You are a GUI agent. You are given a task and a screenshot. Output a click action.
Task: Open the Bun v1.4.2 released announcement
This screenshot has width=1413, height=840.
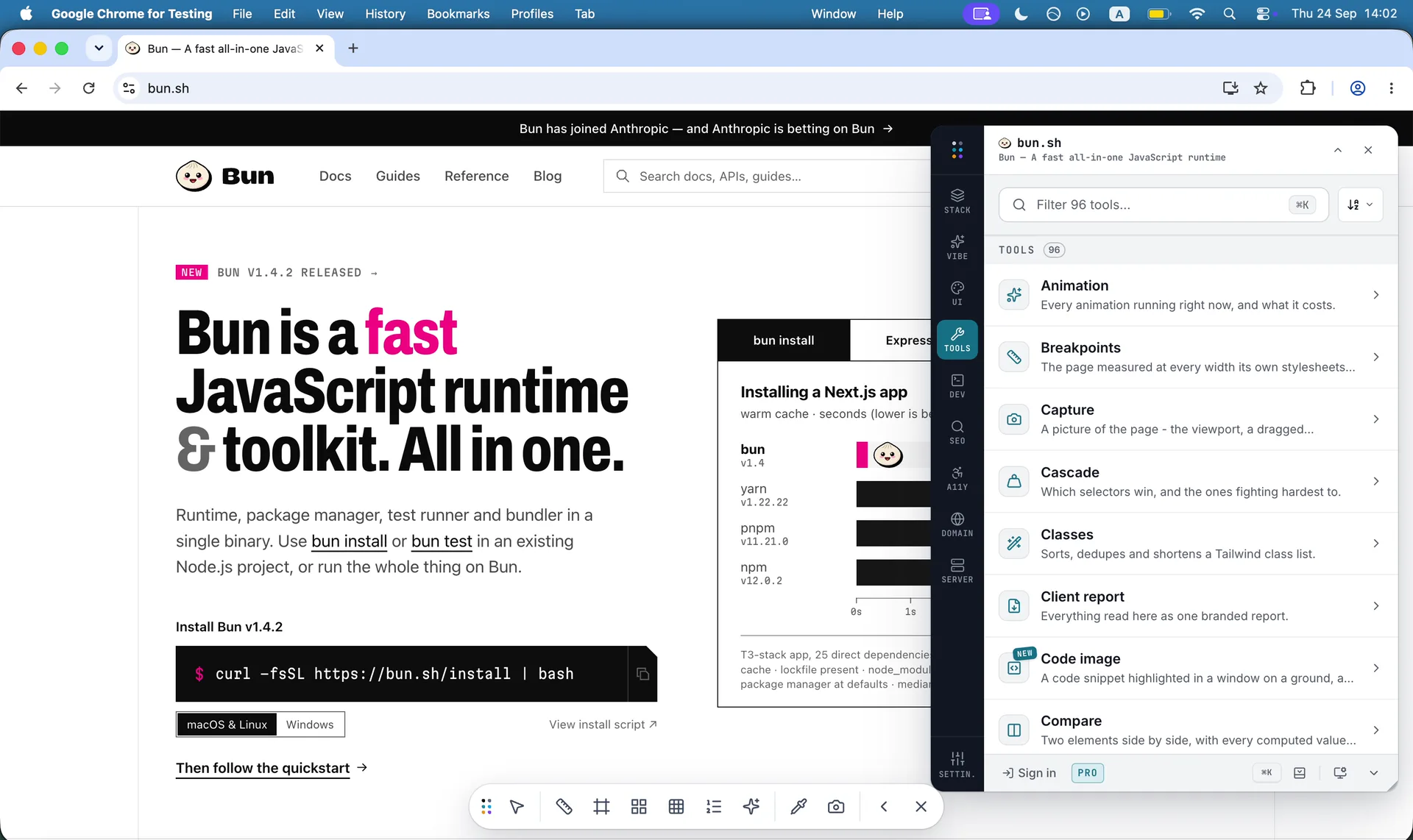[277, 273]
